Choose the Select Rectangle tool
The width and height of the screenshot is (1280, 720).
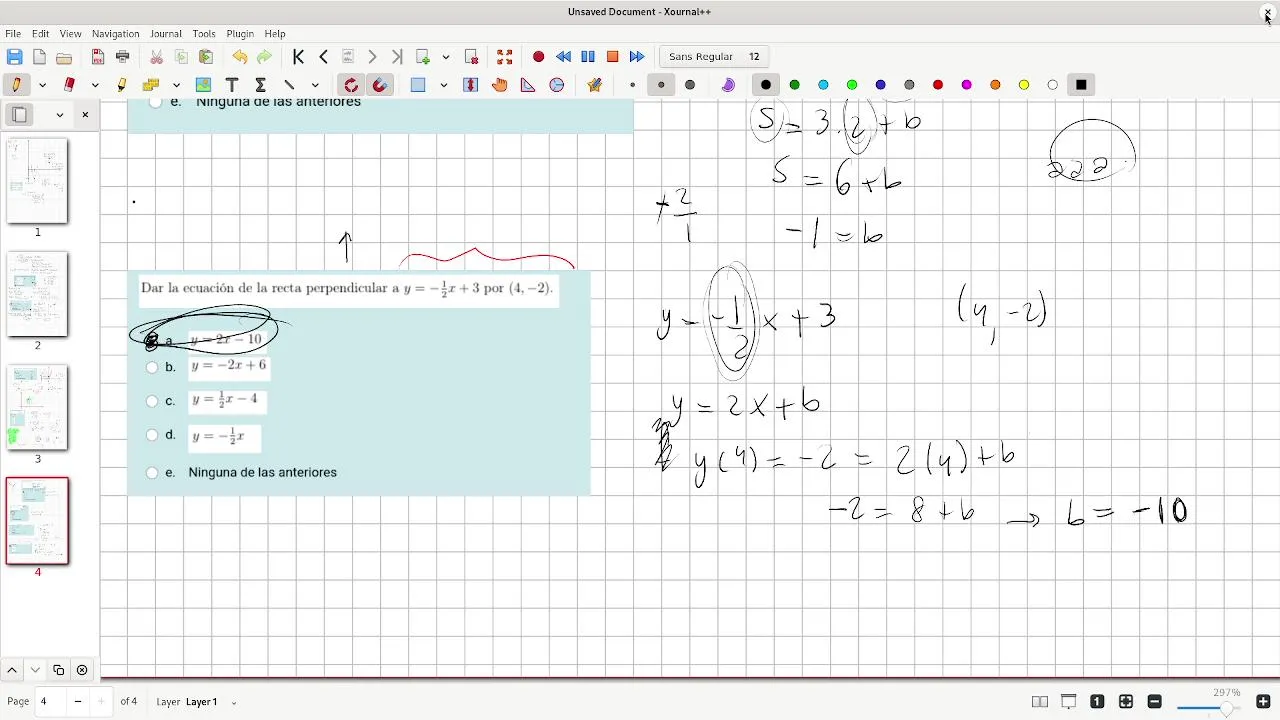click(418, 85)
